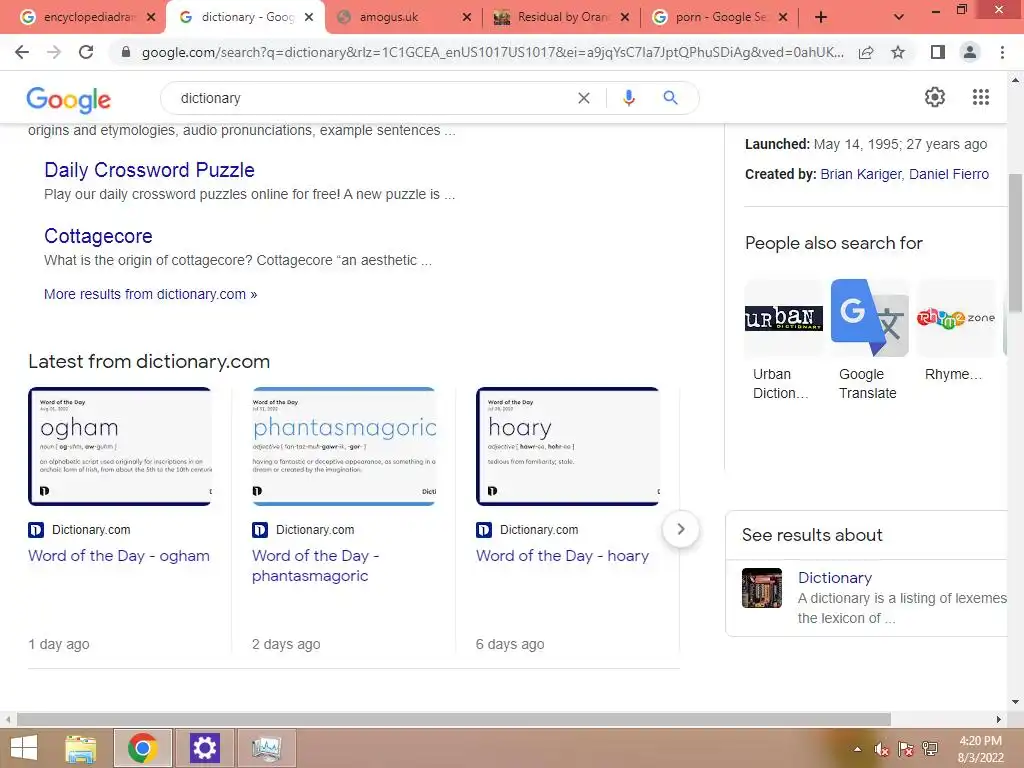Viewport: 1024px width, 768px height.
Task: Open Cottagecore result link
Action: [x=98, y=236]
